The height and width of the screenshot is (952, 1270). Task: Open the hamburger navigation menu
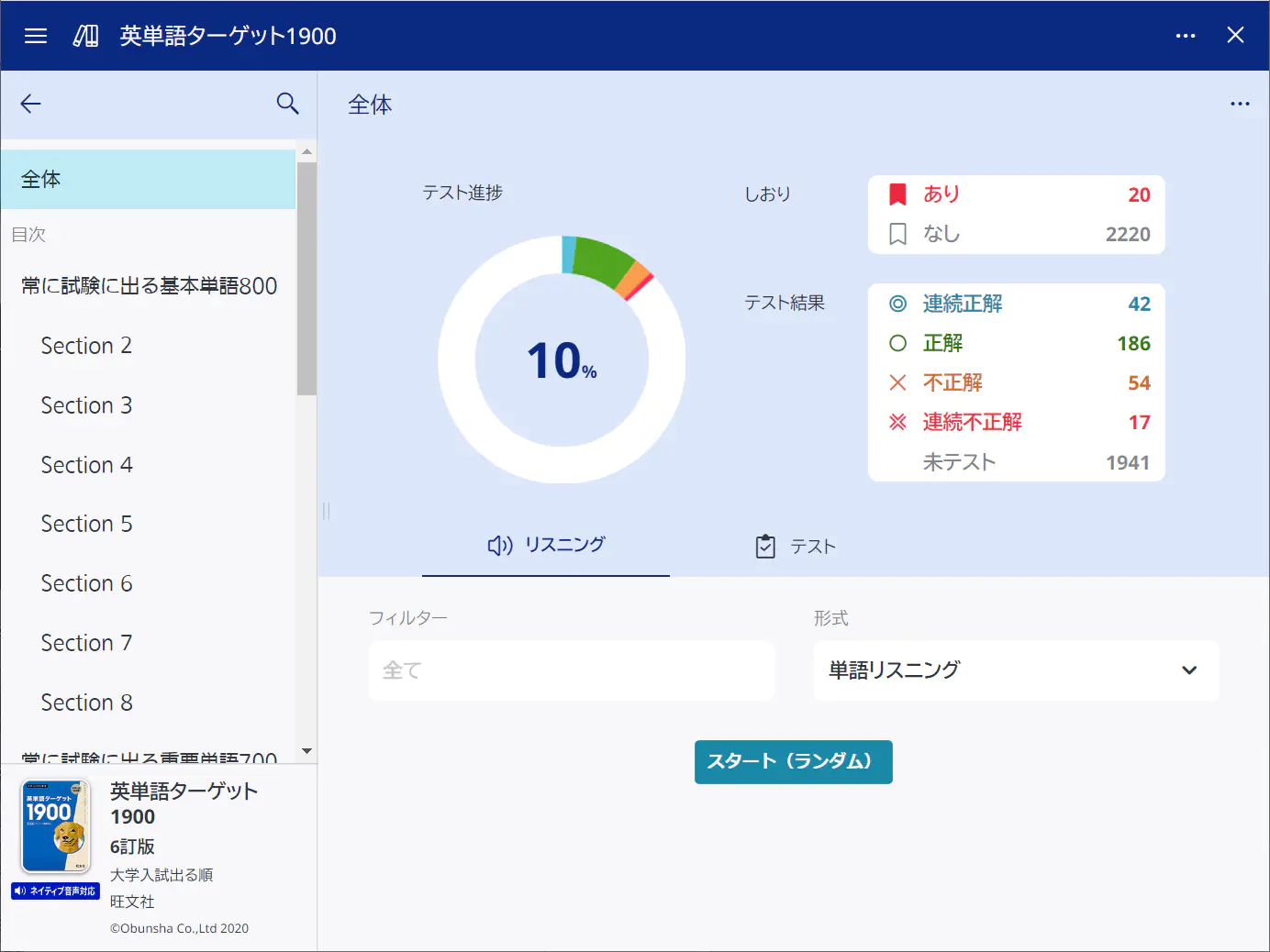(x=35, y=36)
